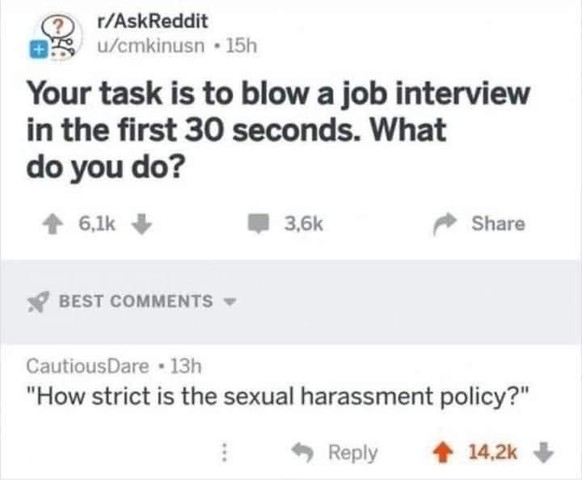The image size is (582, 480).
Task: Open the BEST COMMENTS sorting label
Action: pyautogui.click(x=136, y=301)
